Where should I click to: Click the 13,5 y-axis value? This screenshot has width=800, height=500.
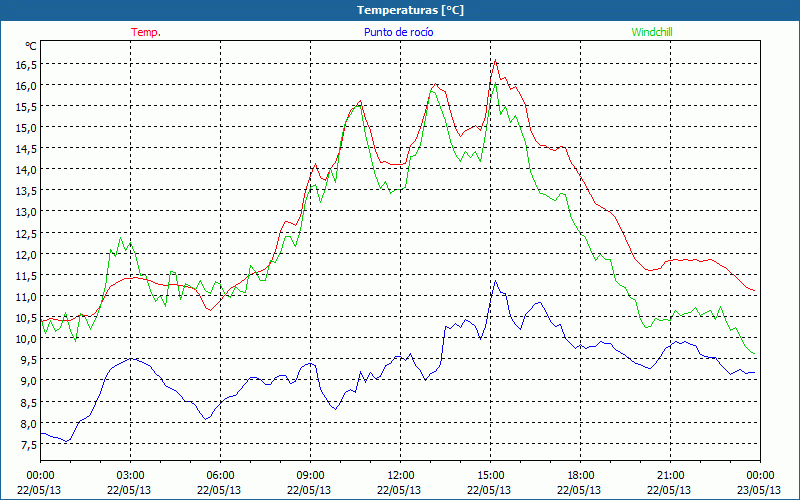click(x=26, y=191)
